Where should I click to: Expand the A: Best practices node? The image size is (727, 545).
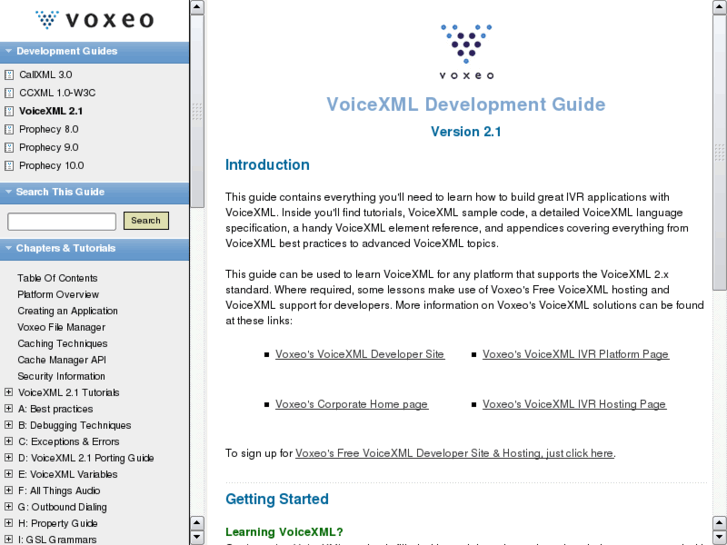[x=8, y=409]
